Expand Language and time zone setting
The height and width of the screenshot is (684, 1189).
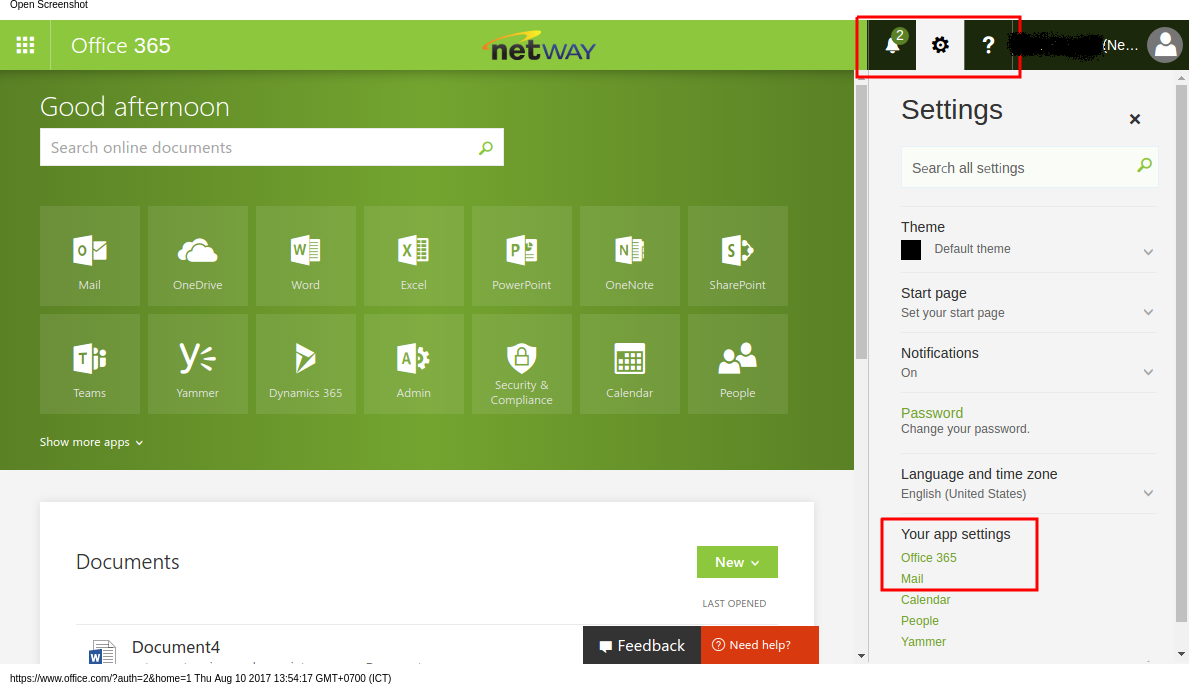coord(1148,493)
